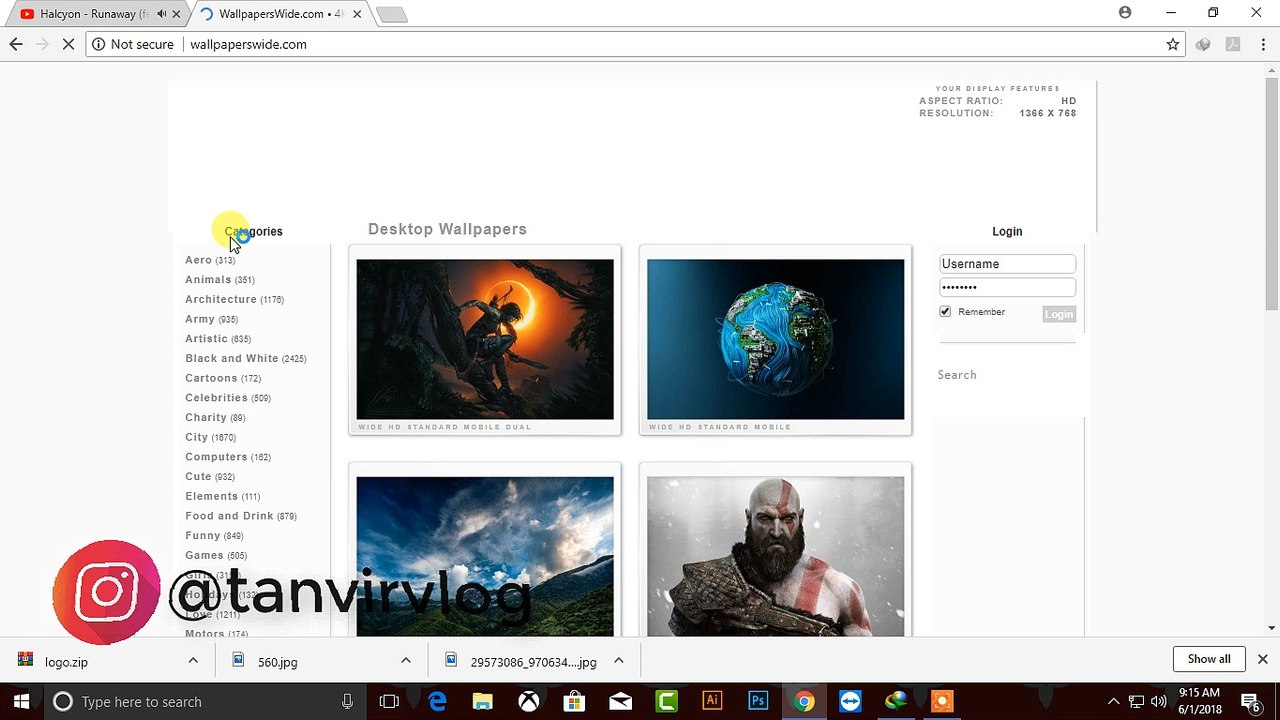Screen dimensions: 1280x720
Task: Open the Windows Start menu
Action: click(20, 701)
